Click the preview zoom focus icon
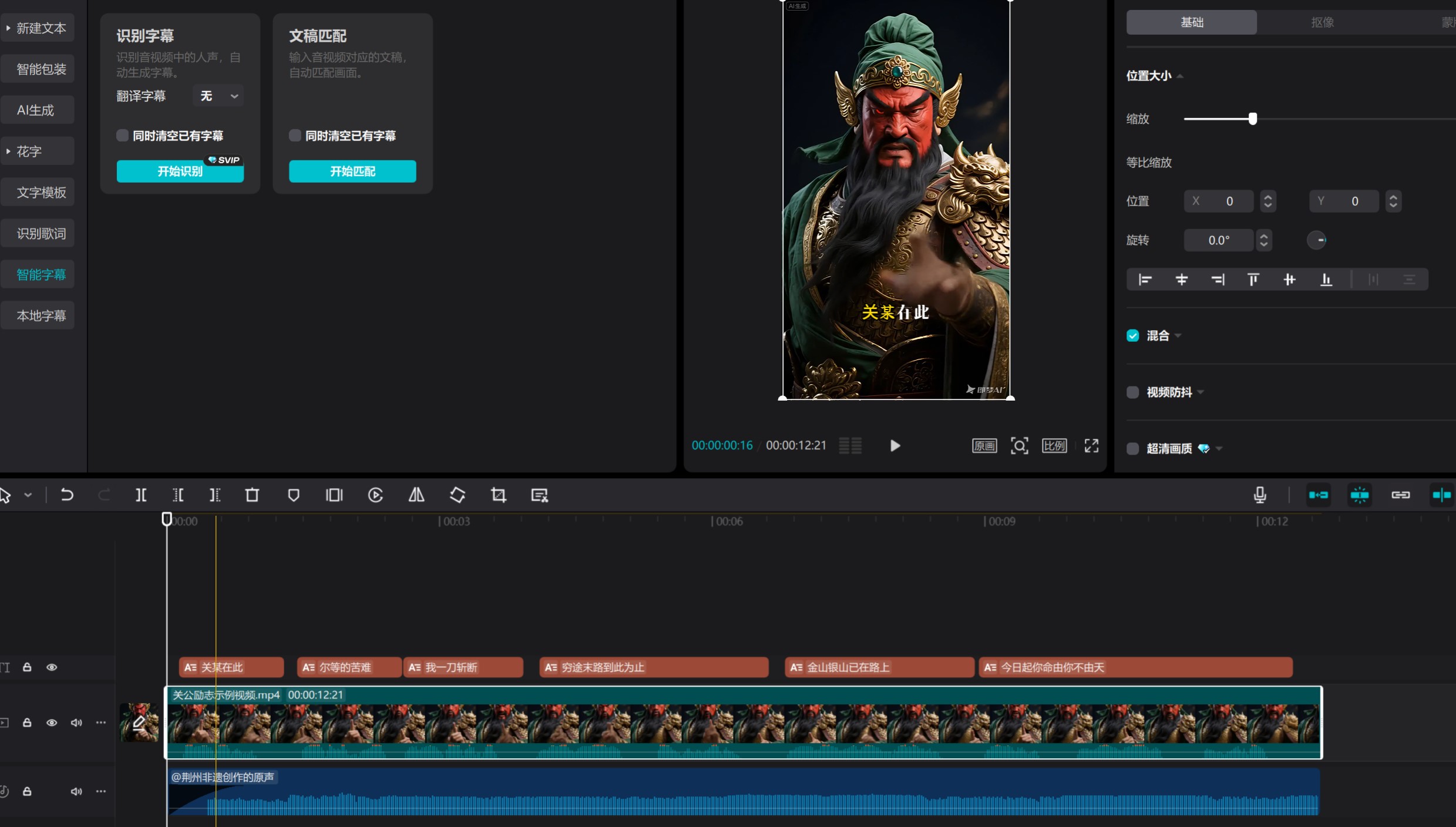 coord(1020,446)
